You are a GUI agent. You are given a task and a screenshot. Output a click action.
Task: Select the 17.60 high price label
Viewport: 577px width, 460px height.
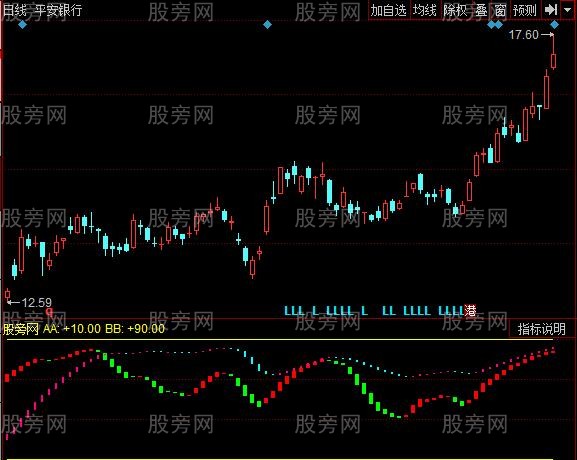pos(523,35)
